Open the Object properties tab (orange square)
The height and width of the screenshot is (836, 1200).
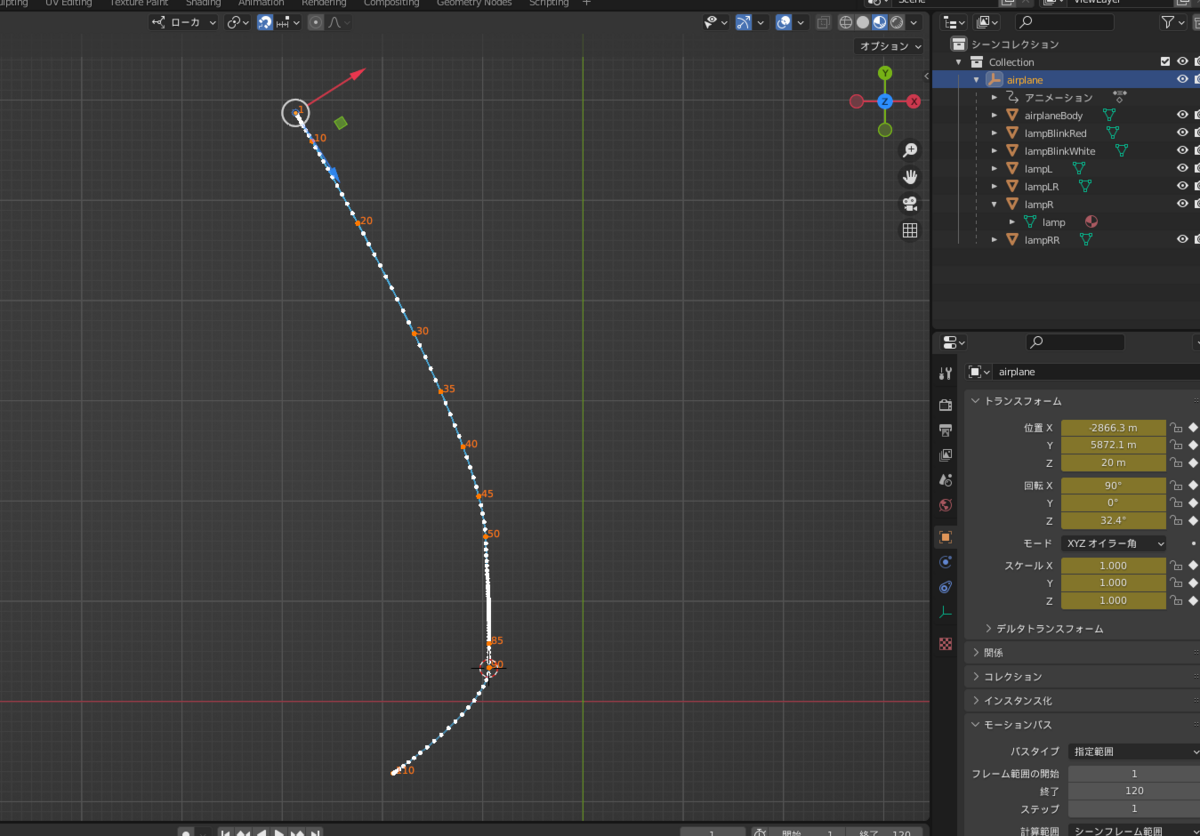946,537
